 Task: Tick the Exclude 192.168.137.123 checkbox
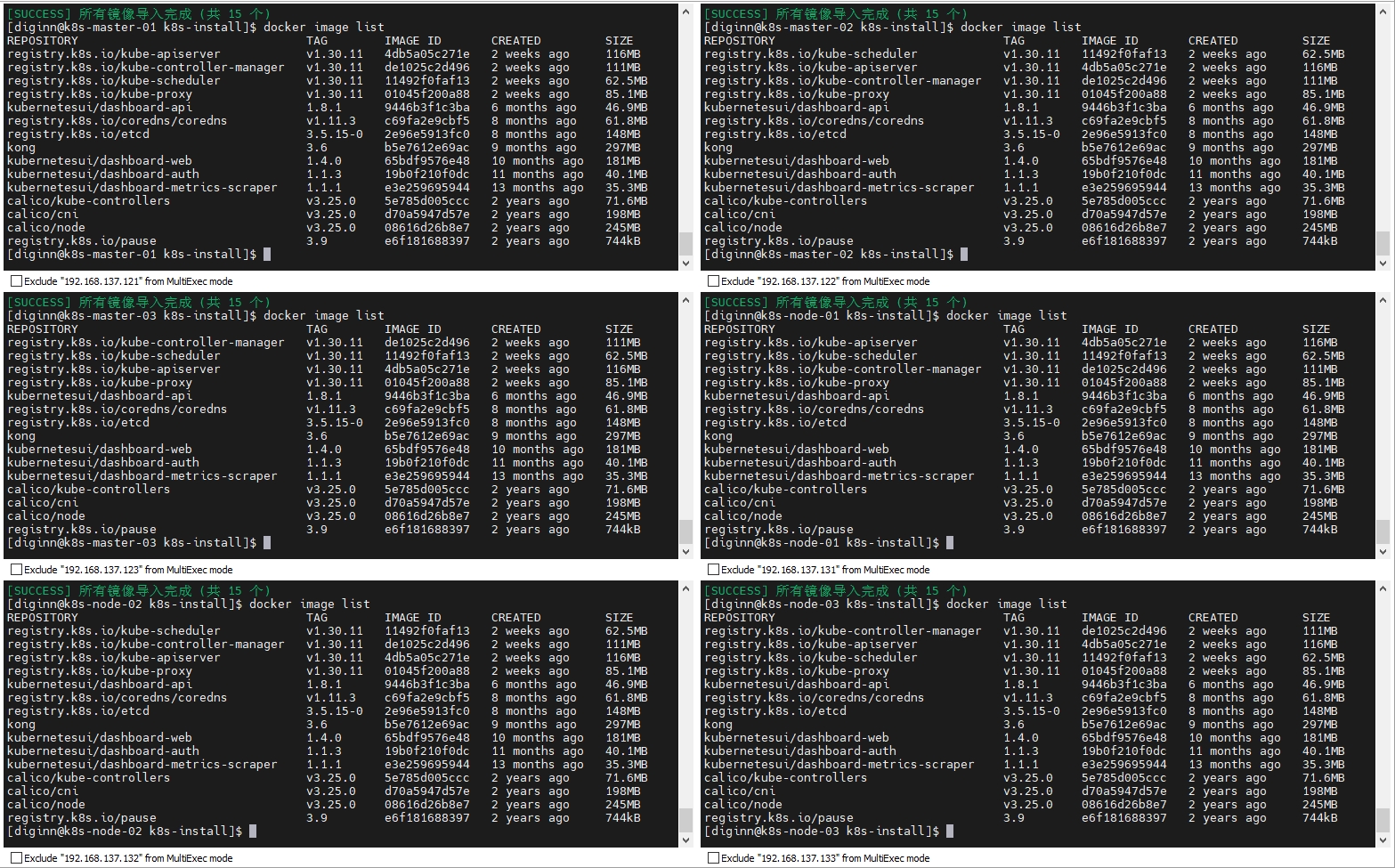(x=16, y=570)
